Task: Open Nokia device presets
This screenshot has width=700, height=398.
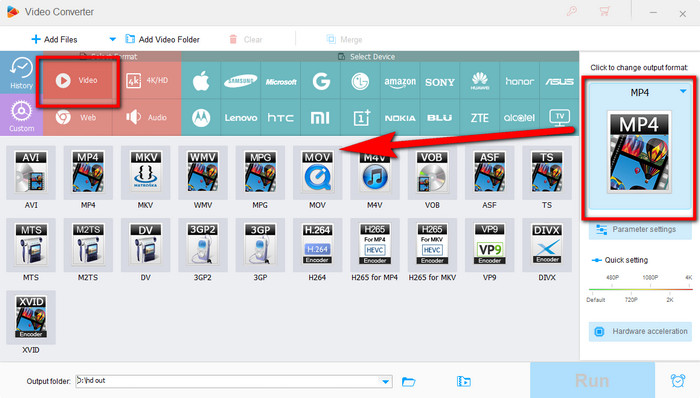Action: coord(400,118)
